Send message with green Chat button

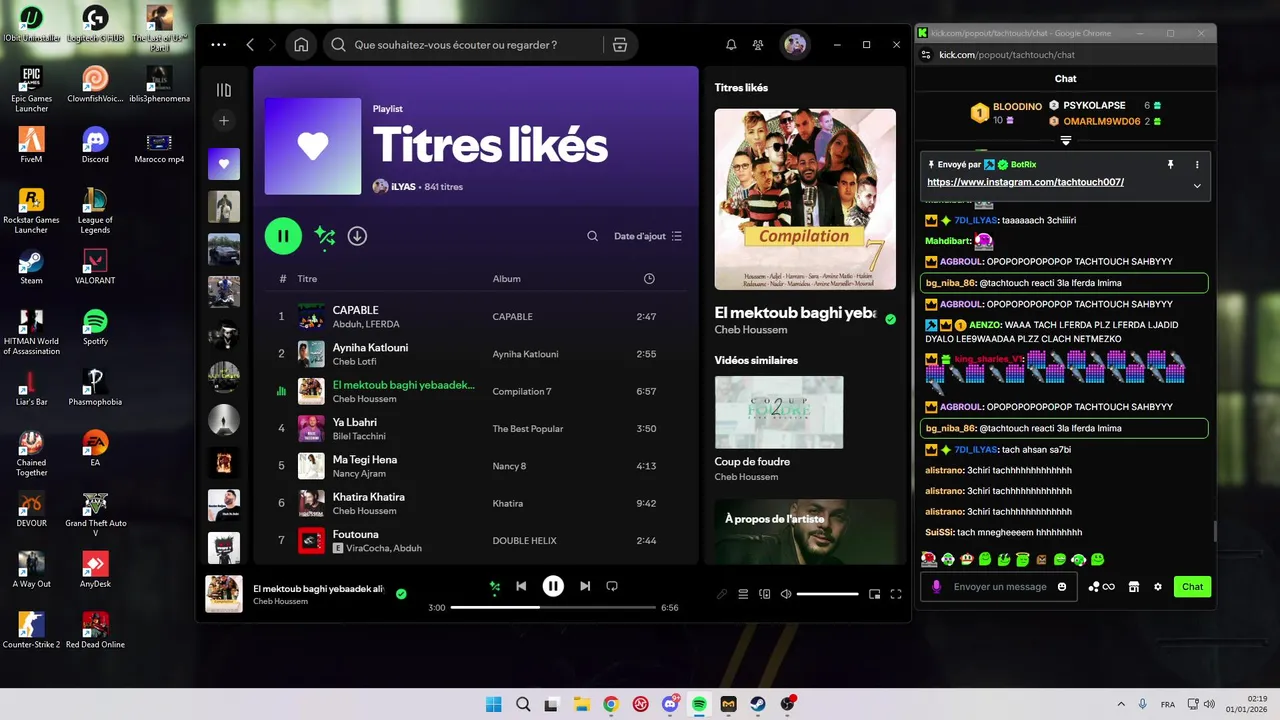1192,587
